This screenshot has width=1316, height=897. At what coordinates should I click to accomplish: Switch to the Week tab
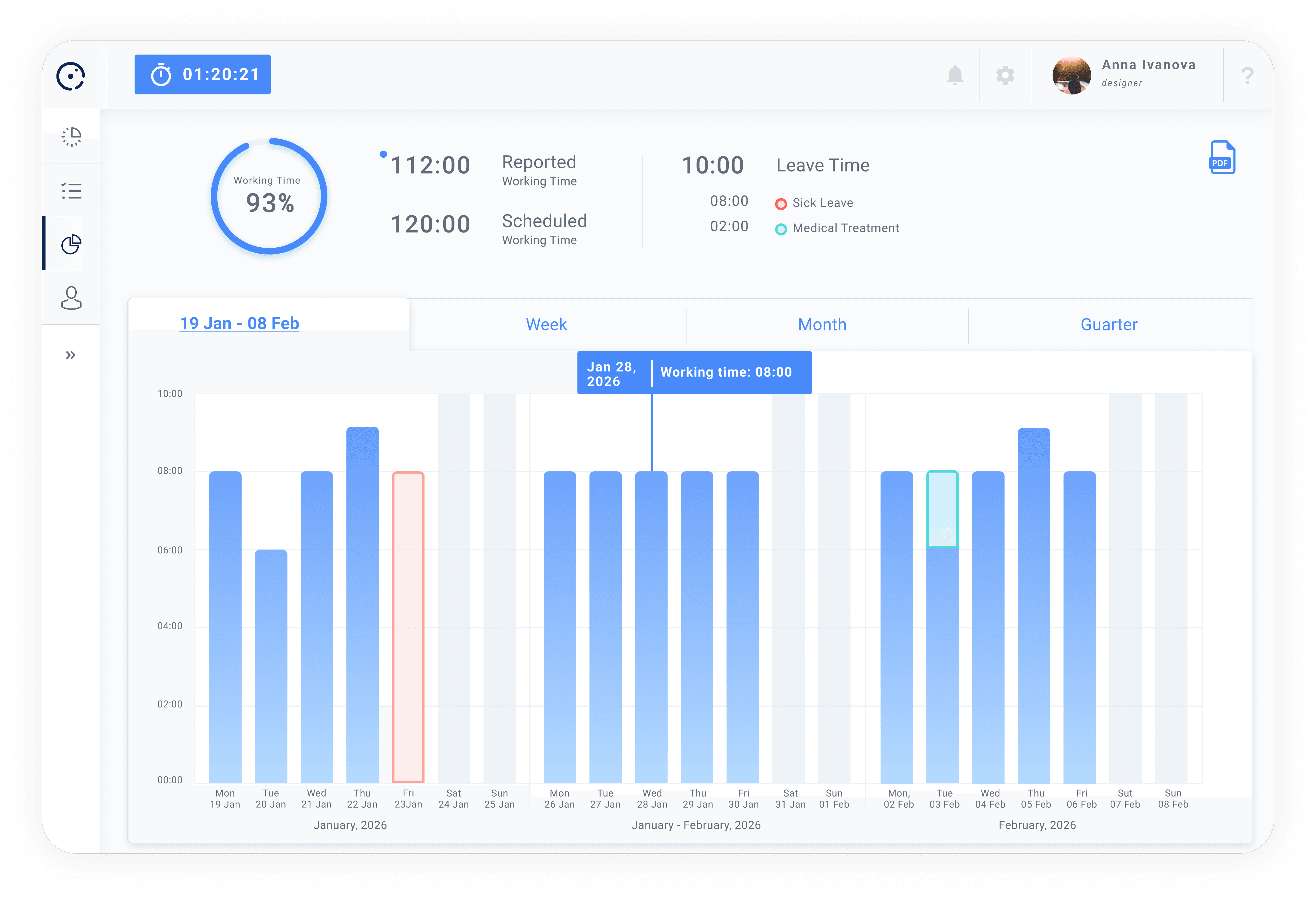pos(546,324)
